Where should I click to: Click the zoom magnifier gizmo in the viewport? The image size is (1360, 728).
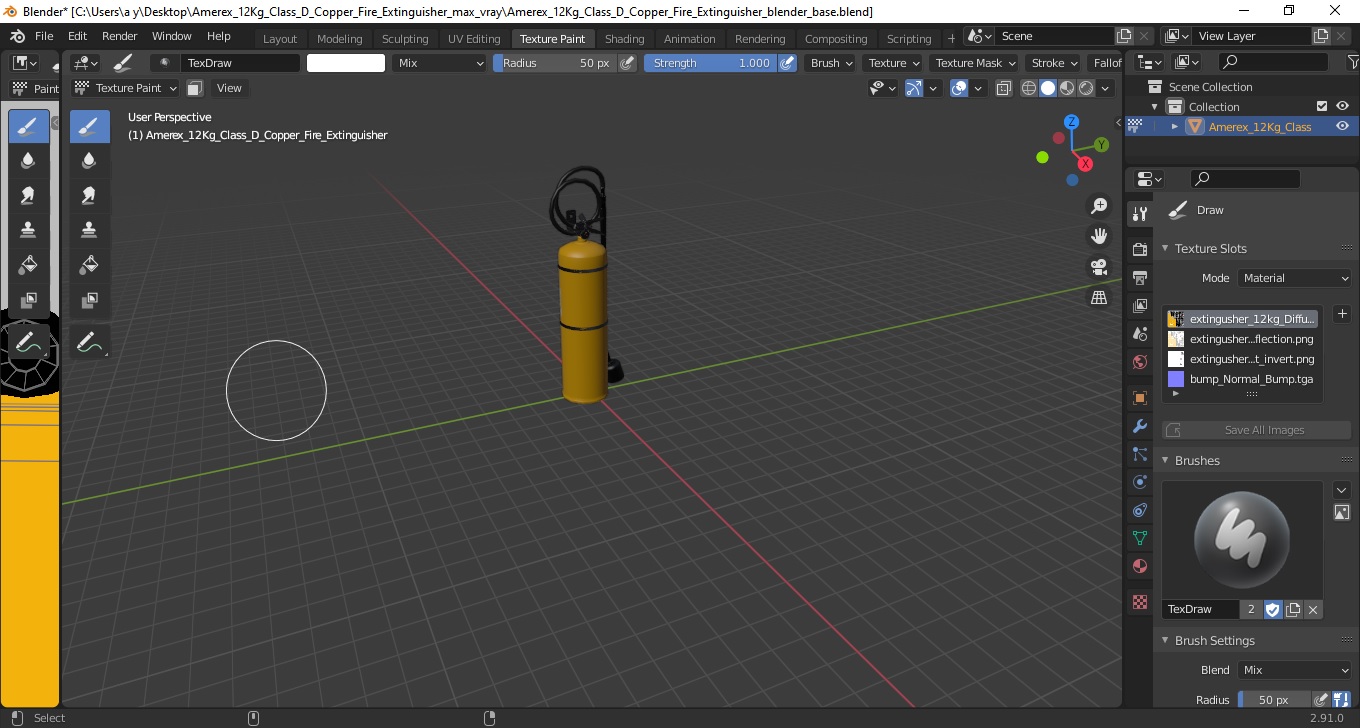tap(1099, 206)
